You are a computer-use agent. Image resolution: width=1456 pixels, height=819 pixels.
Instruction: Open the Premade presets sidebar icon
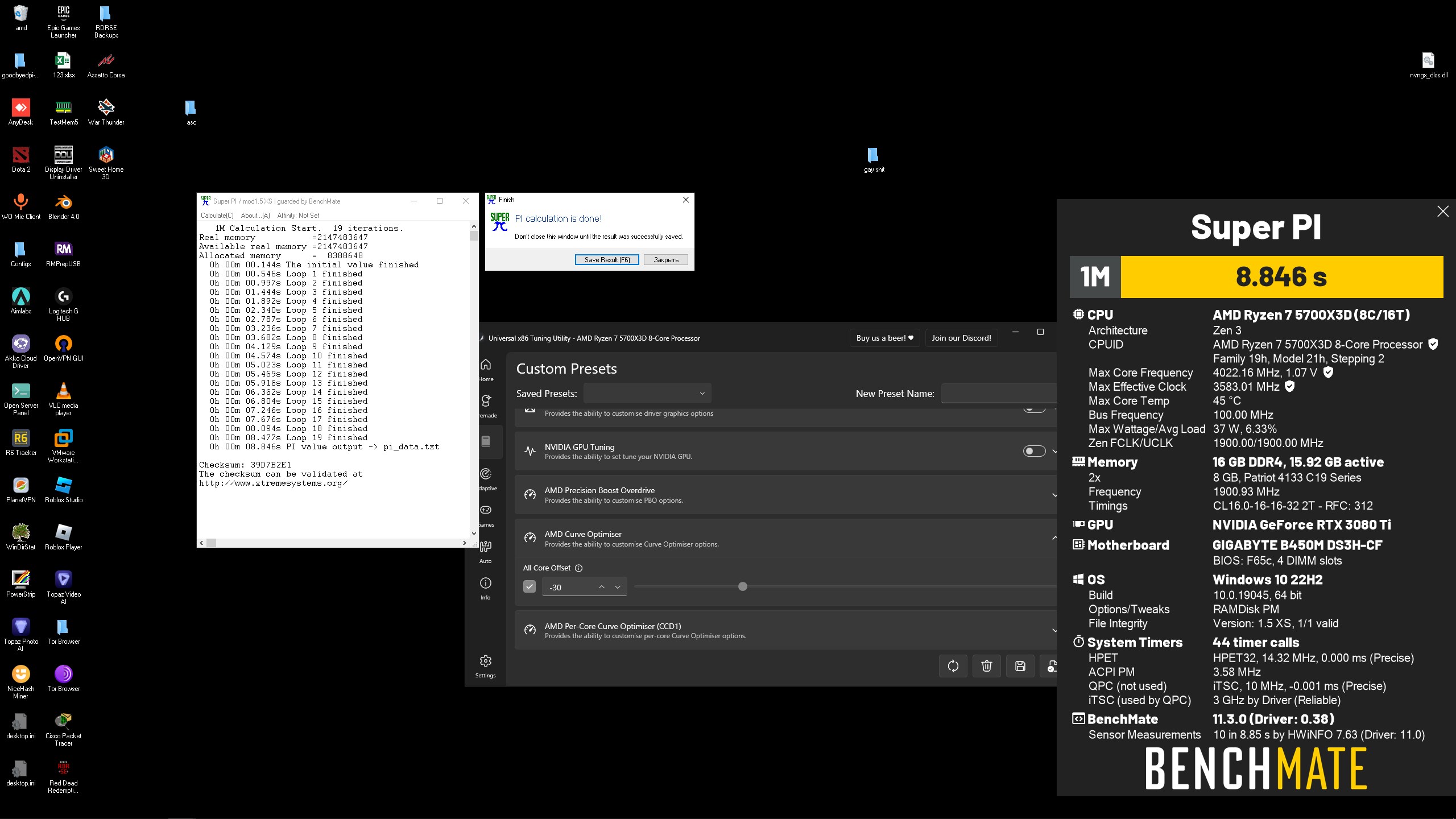[x=486, y=406]
